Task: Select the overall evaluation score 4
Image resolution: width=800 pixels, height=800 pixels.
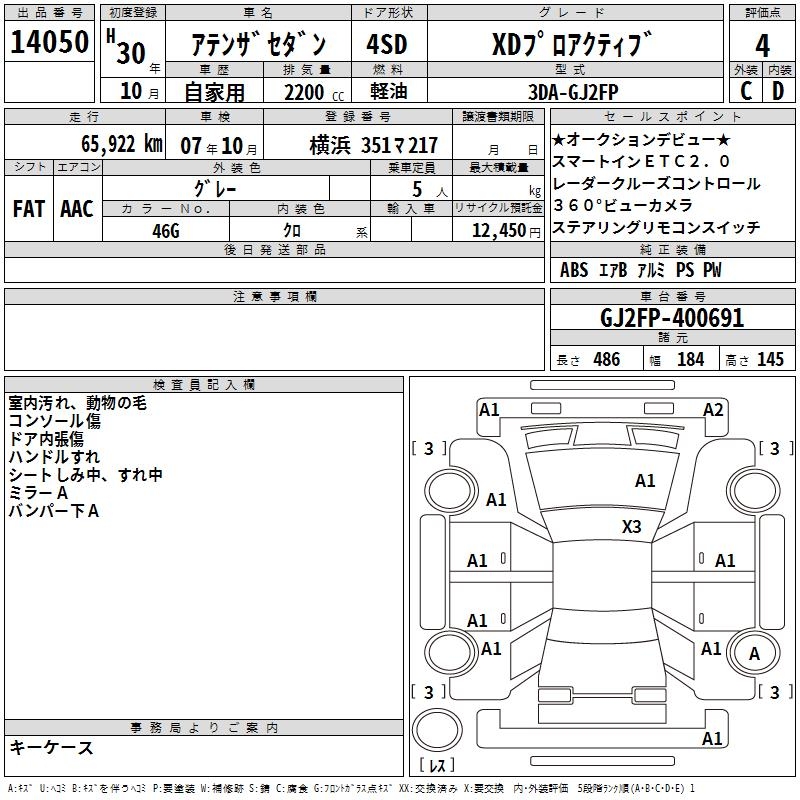Action: click(x=762, y=45)
